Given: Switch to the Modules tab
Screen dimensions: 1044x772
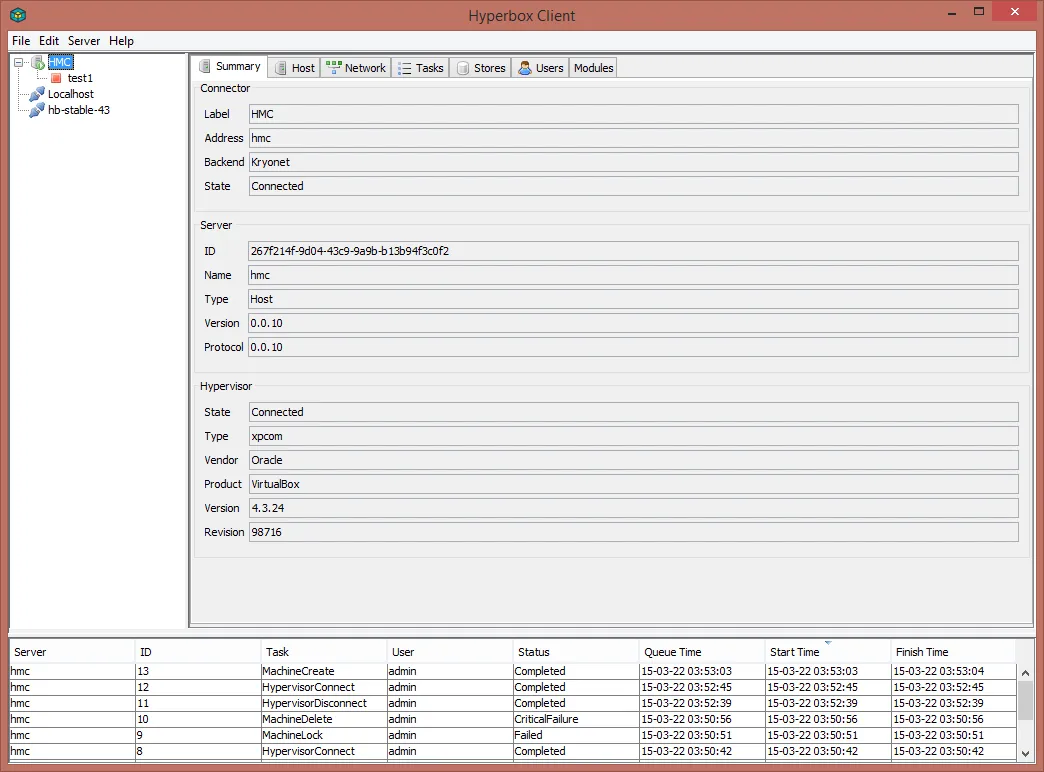Looking at the screenshot, I should point(593,67).
